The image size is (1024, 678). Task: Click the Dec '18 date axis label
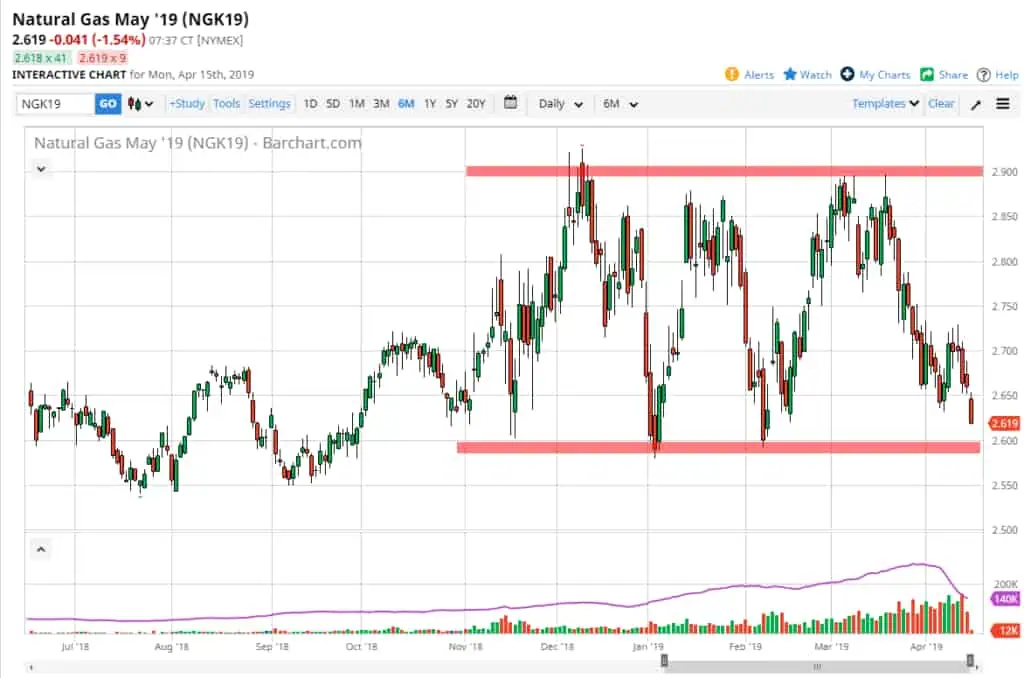pos(557,647)
